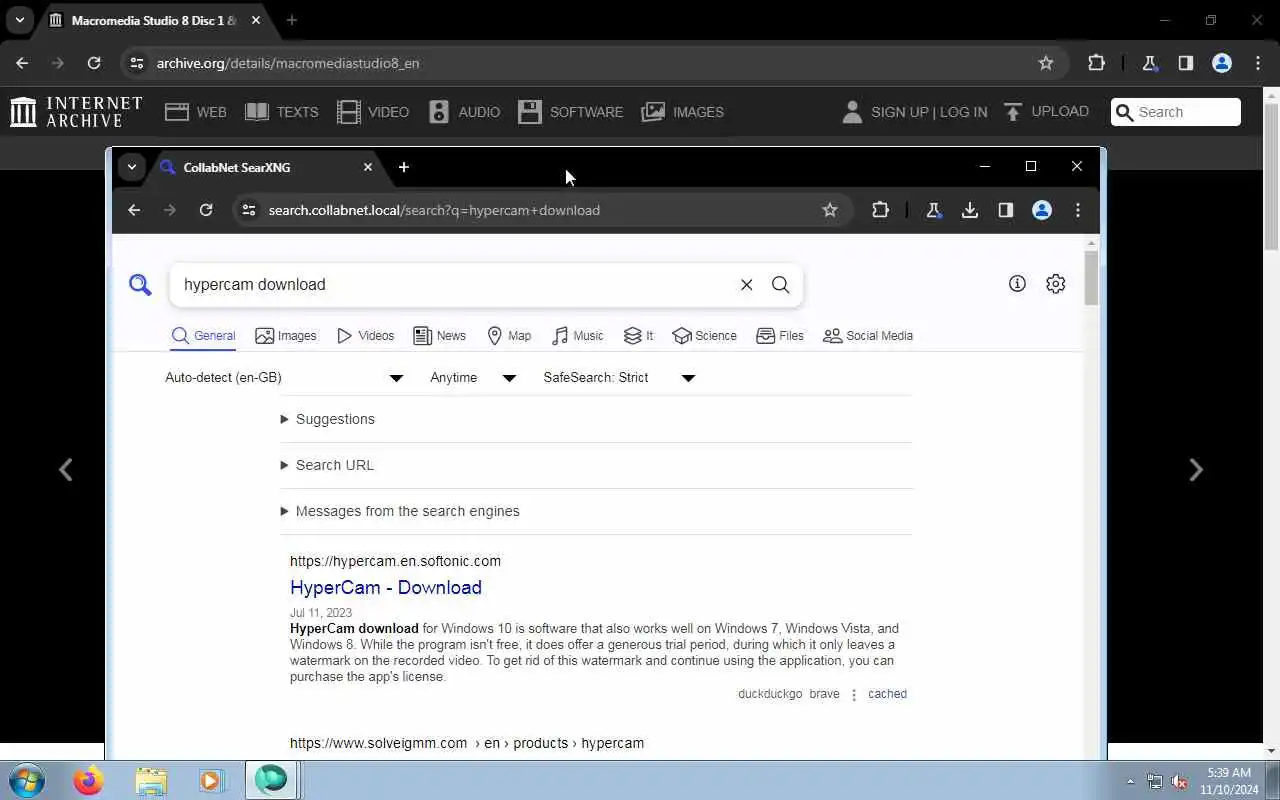Screen dimensions: 1280x800
Task: Open downloads icon in front window
Action: [x=969, y=210]
